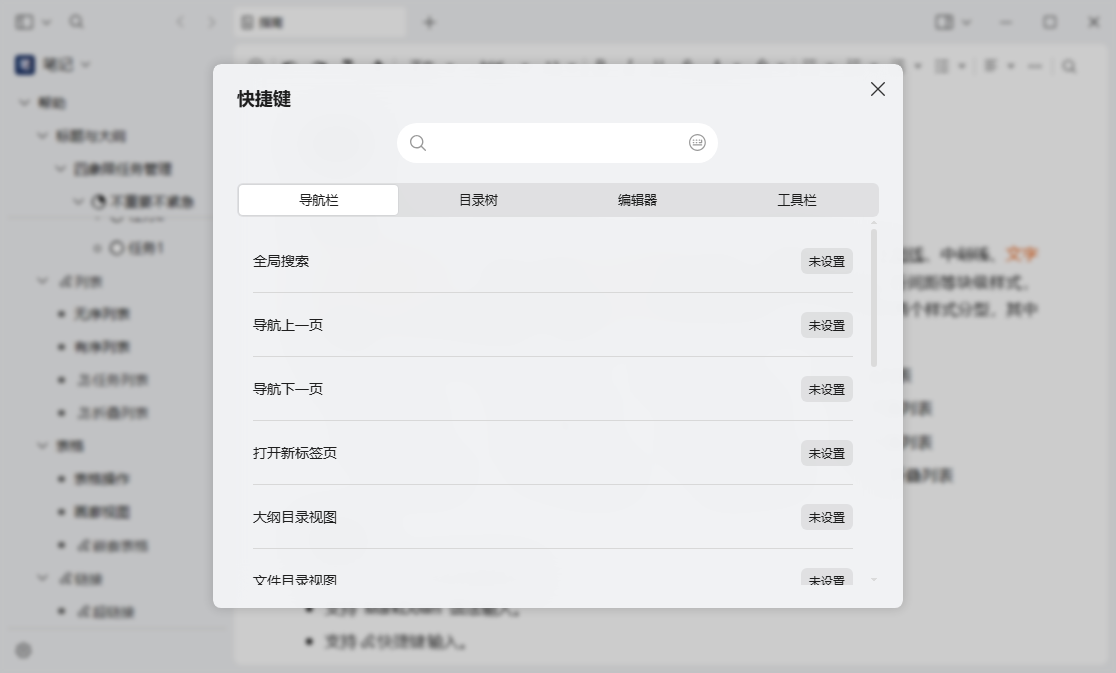Click inside the shortcut search input field
1116x673 pixels.
pos(550,142)
